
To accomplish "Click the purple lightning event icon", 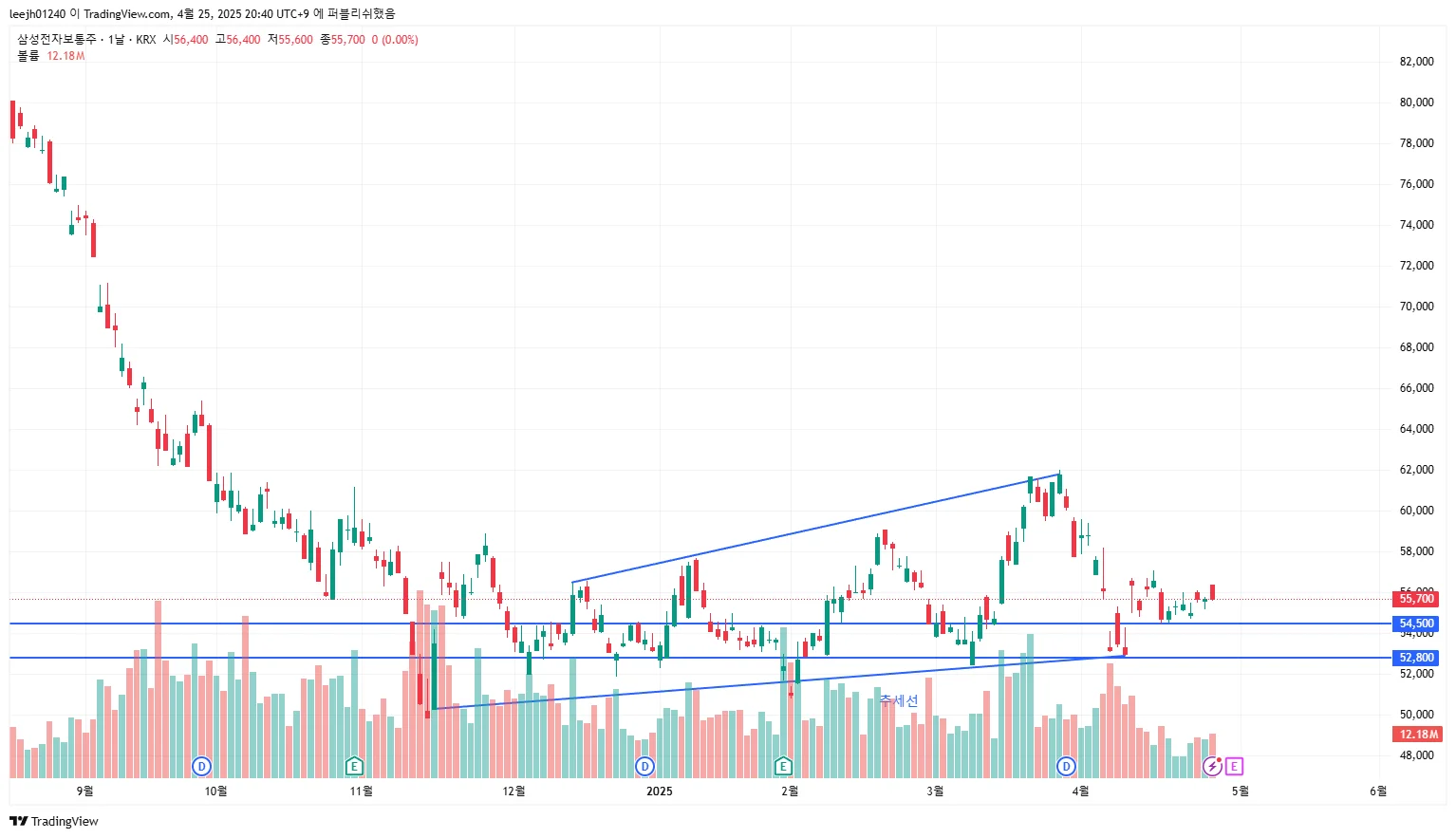I will point(1212,766).
